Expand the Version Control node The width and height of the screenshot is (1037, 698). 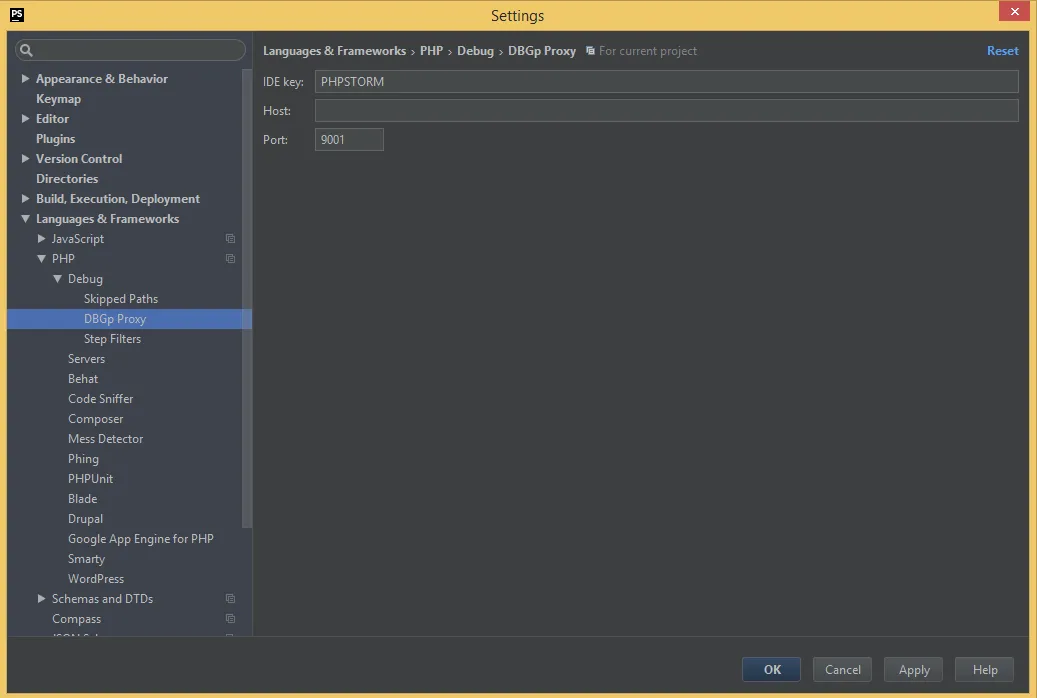click(x=25, y=159)
